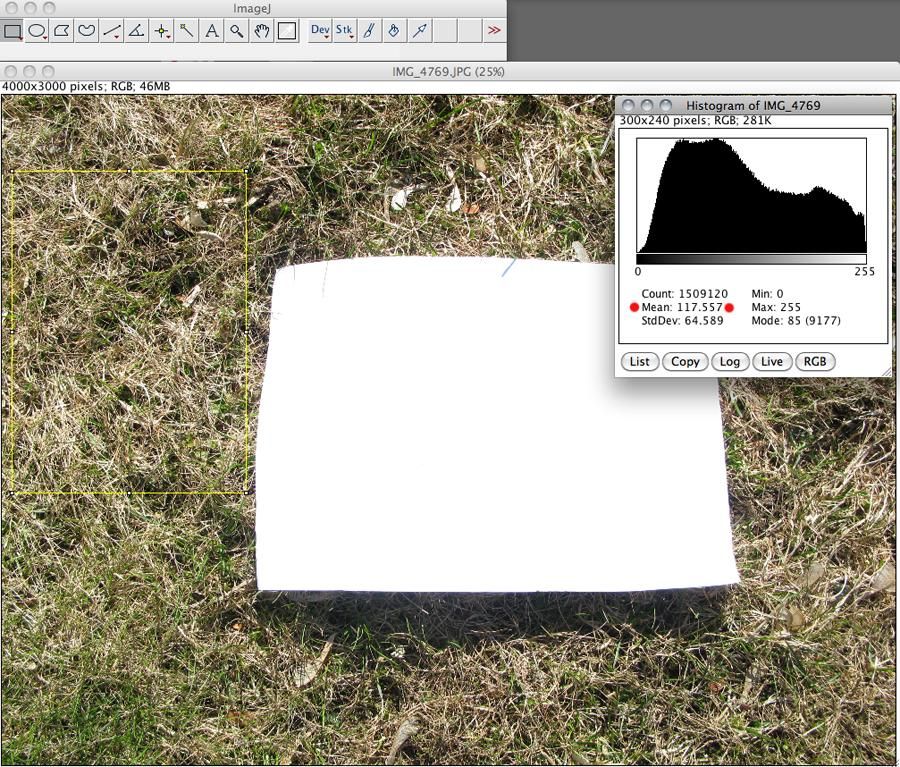900x767 pixels.
Task: Open the Stk stacks menu
Action: tap(344, 30)
